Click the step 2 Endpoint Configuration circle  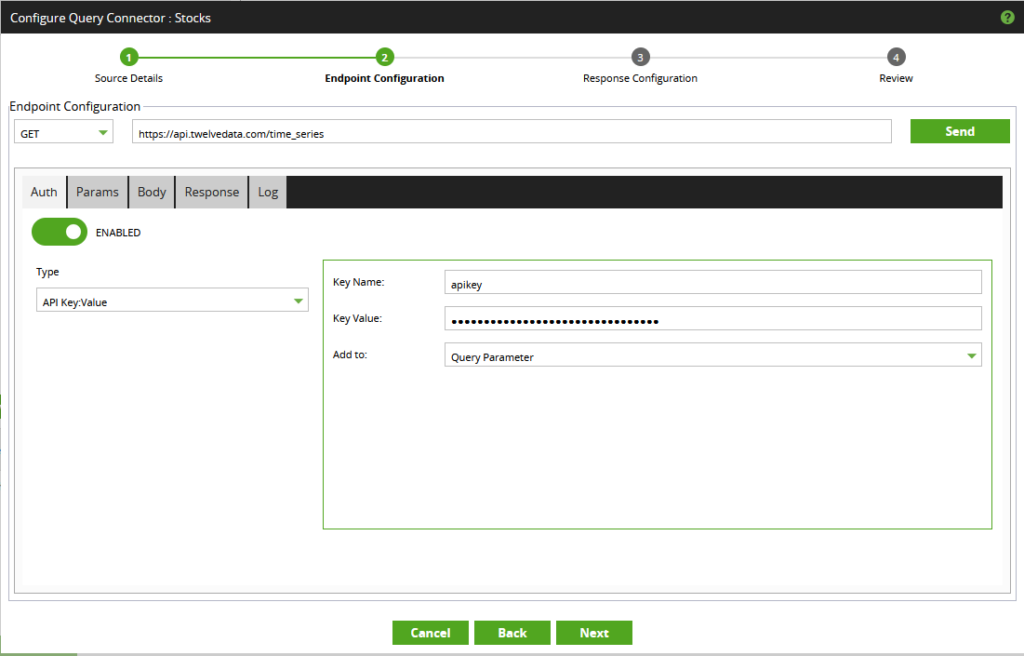coord(384,57)
